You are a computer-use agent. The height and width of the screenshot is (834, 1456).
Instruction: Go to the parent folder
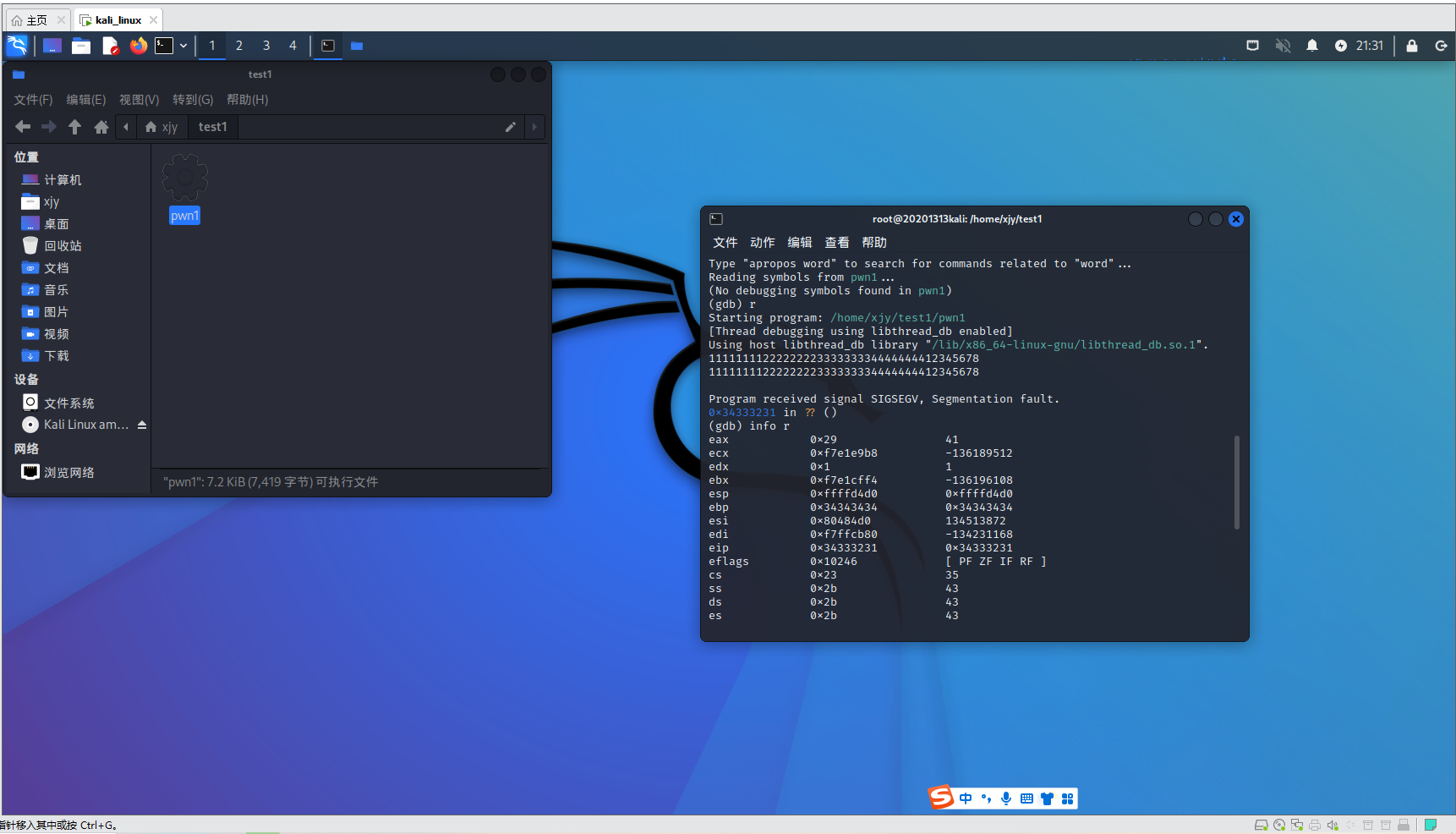75,127
